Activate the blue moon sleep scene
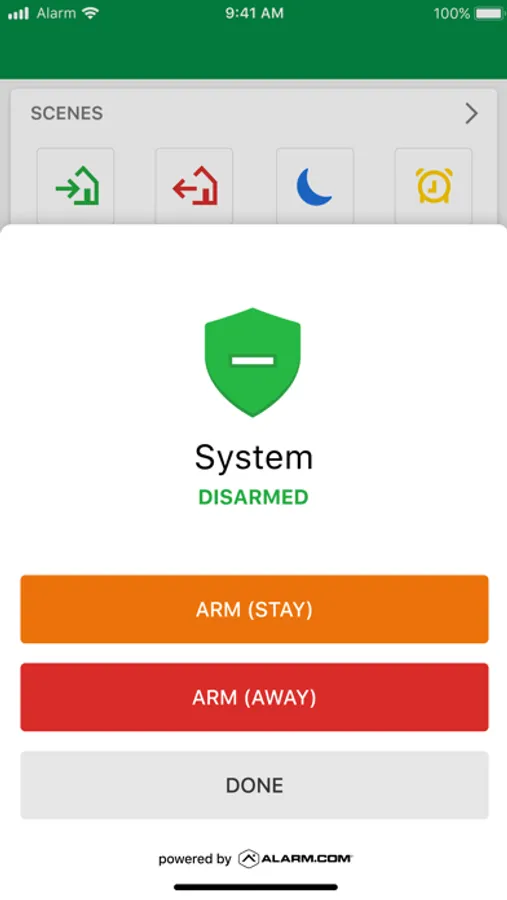 (x=315, y=186)
